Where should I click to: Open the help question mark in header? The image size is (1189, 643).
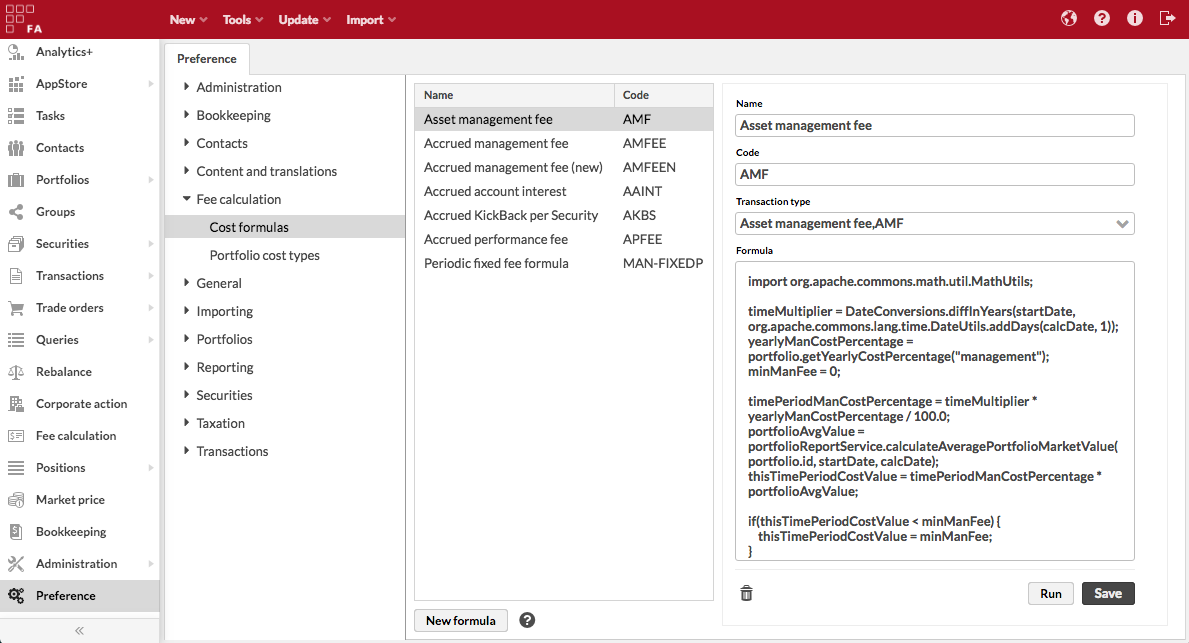[x=1102, y=19]
